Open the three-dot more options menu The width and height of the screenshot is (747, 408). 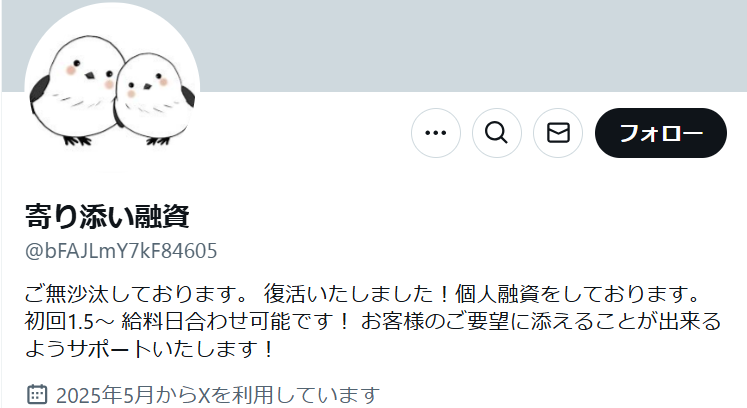tap(435, 133)
